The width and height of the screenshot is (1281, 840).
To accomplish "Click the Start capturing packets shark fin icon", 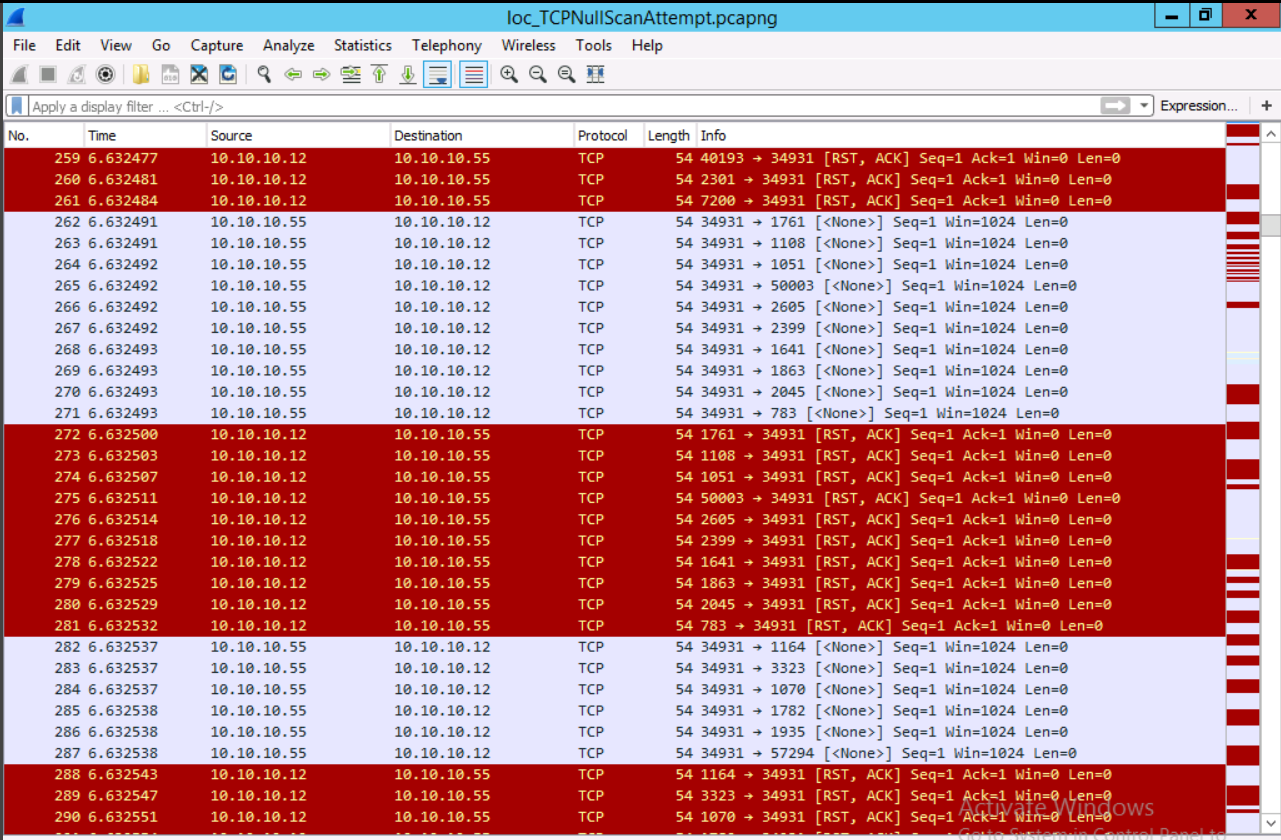I will click(x=18, y=74).
